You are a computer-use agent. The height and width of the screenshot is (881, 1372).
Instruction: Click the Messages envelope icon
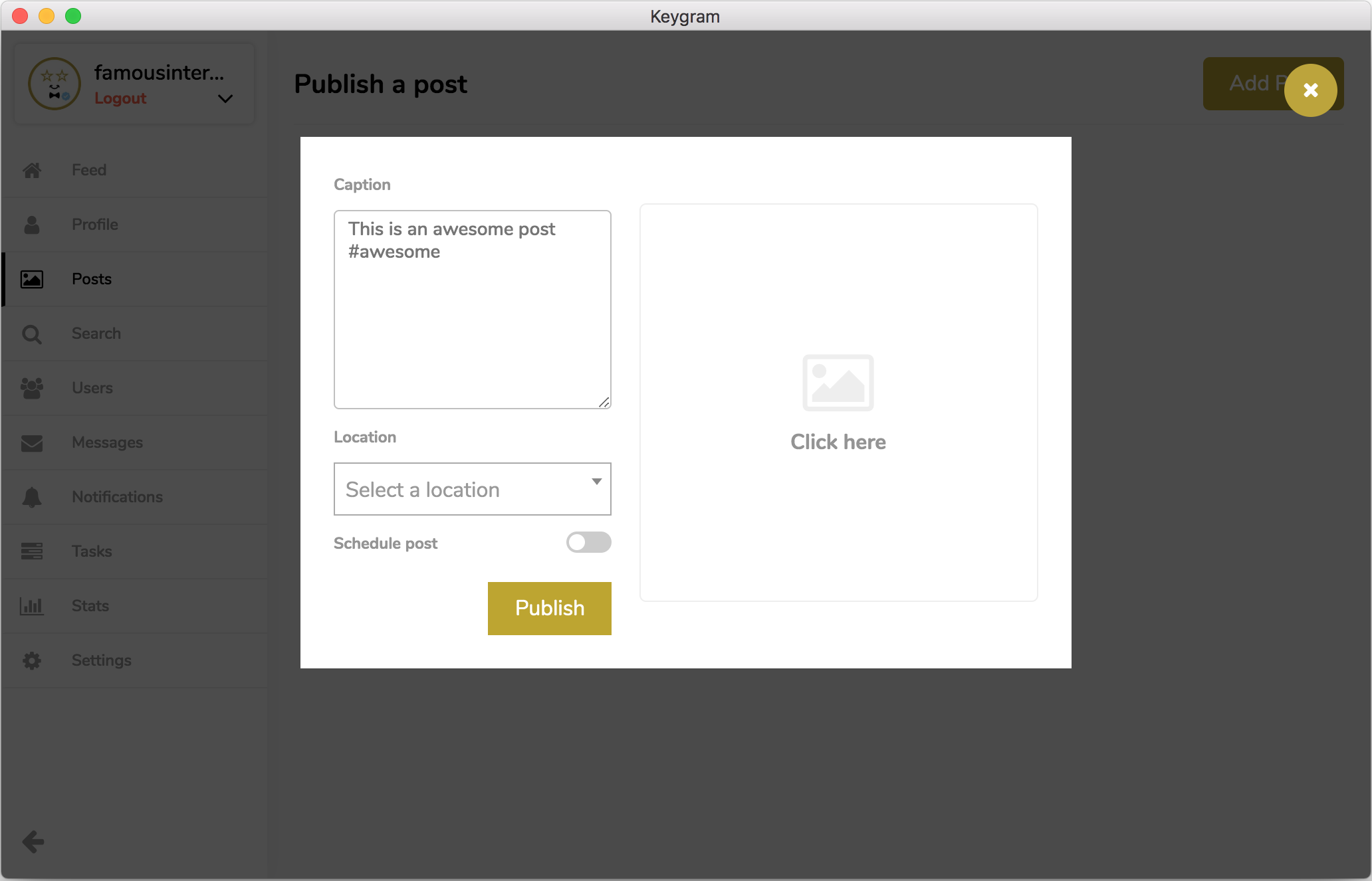[x=32, y=442]
